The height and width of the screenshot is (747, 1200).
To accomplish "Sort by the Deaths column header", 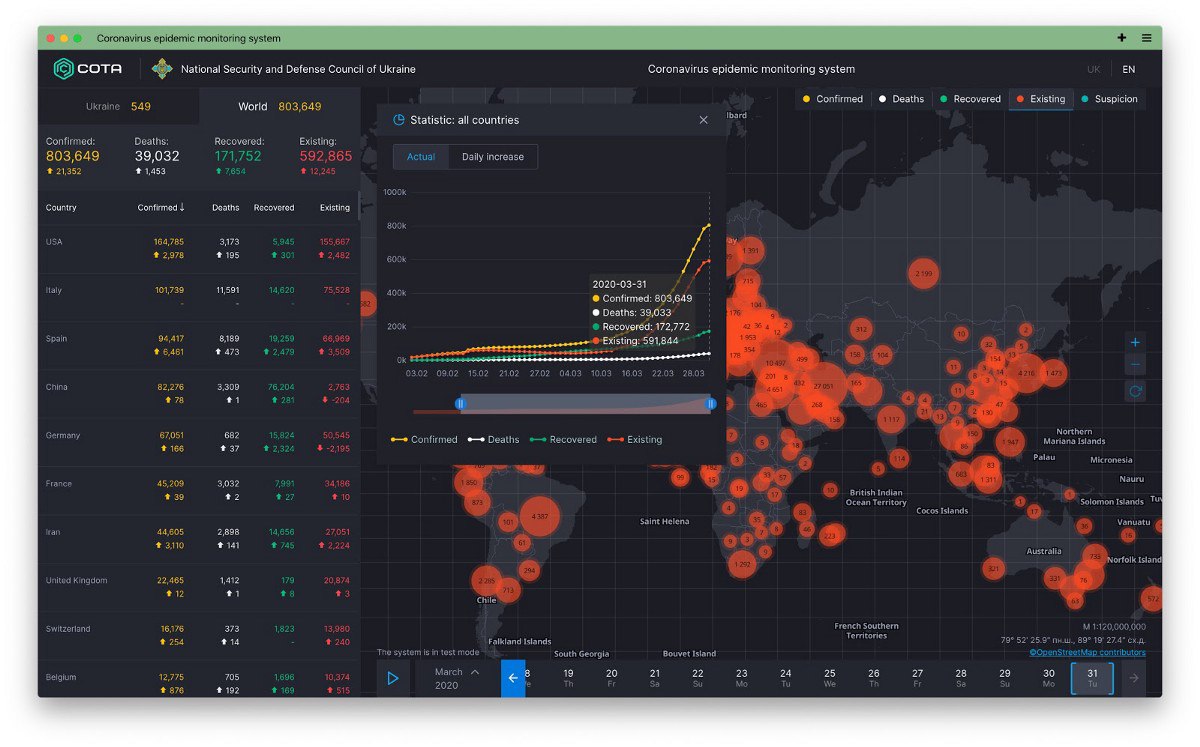I will [x=226, y=208].
